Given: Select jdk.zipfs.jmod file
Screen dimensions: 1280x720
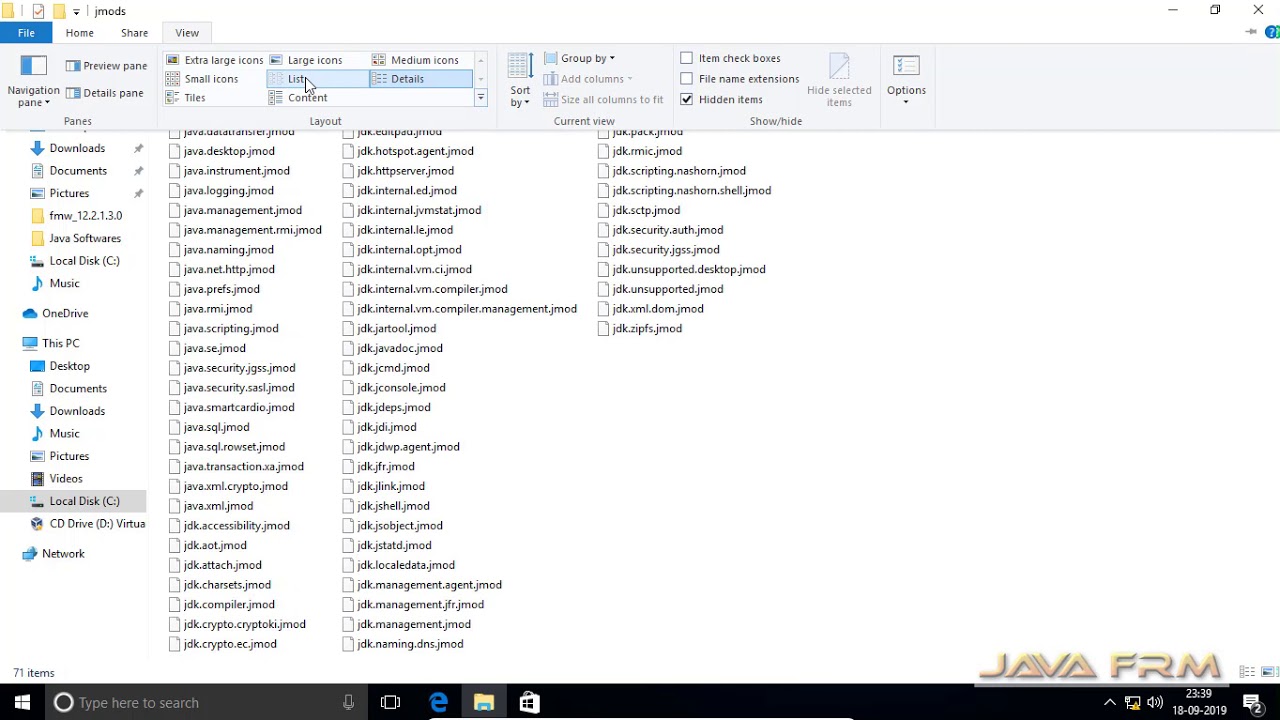Looking at the screenshot, I should (x=647, y=329).
